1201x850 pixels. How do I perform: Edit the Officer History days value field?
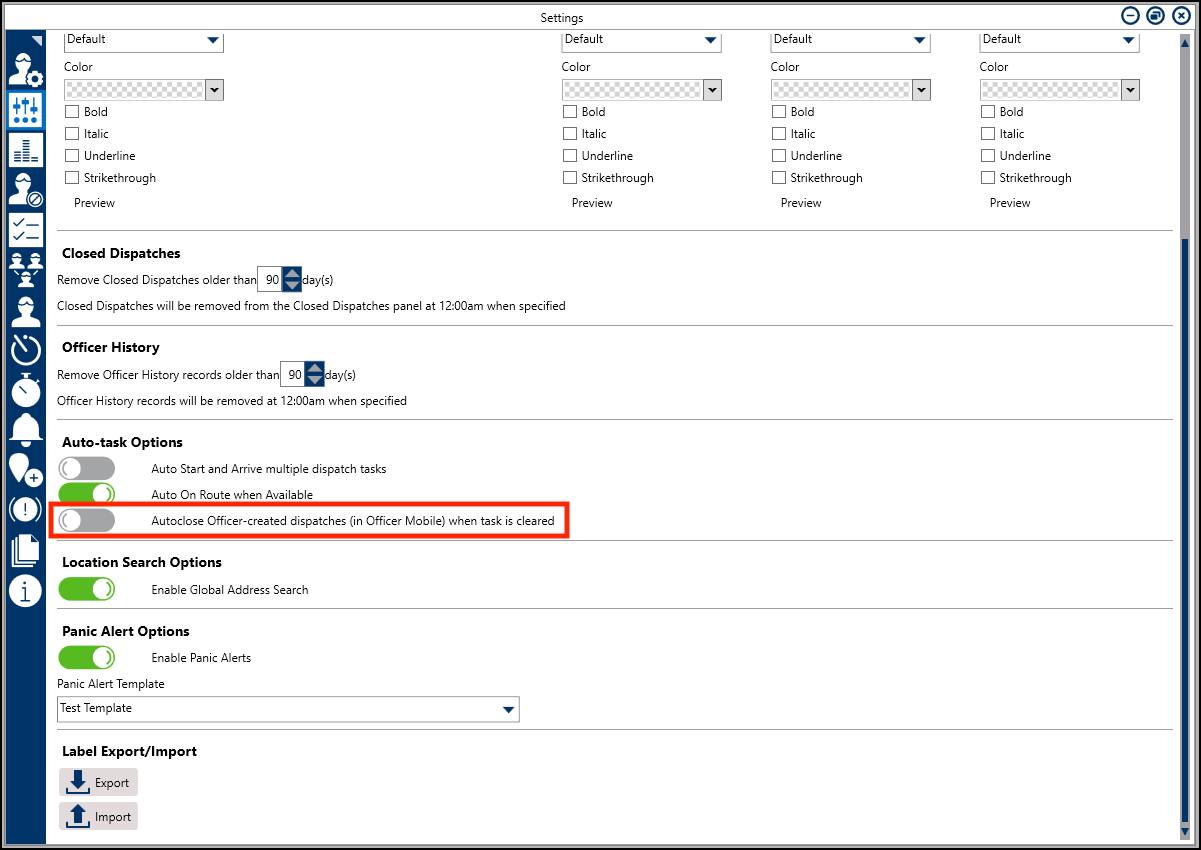point(295,373)
